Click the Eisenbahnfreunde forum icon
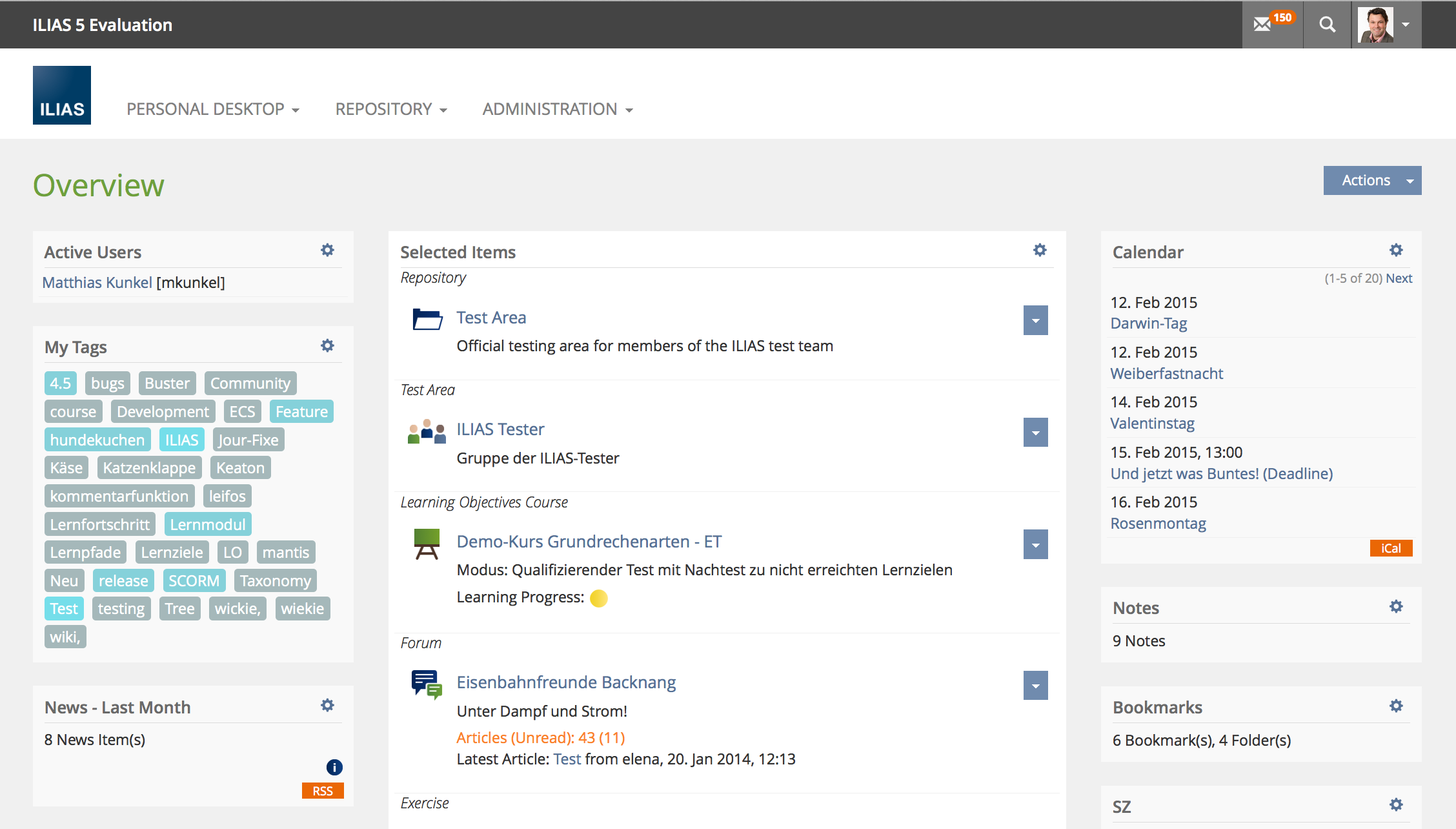This screenshot has height=829, width=1456. (427, 684)
